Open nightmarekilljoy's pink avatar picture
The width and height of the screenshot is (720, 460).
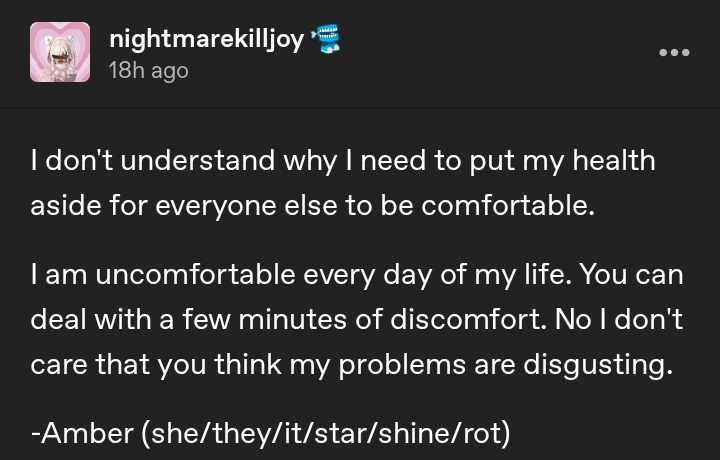coord(60,52)
